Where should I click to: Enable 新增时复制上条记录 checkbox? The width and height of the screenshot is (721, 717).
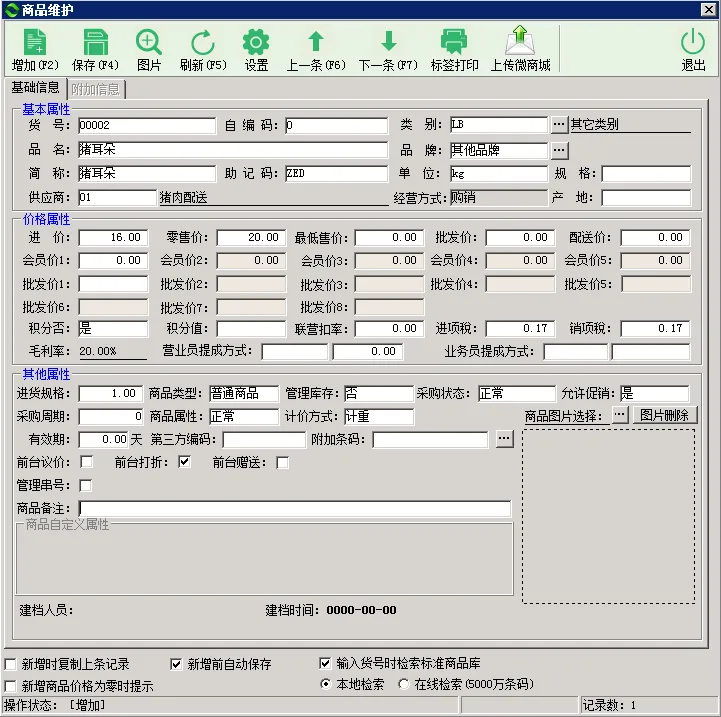point(11,664)
